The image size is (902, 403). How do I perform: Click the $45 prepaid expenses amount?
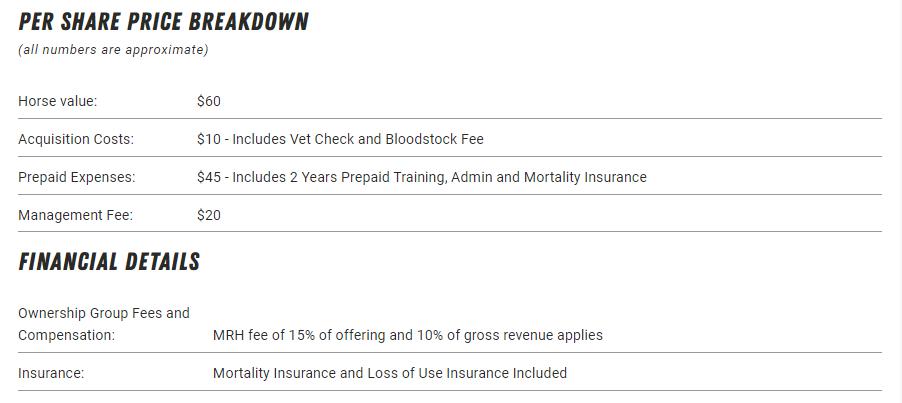(209, 177)
